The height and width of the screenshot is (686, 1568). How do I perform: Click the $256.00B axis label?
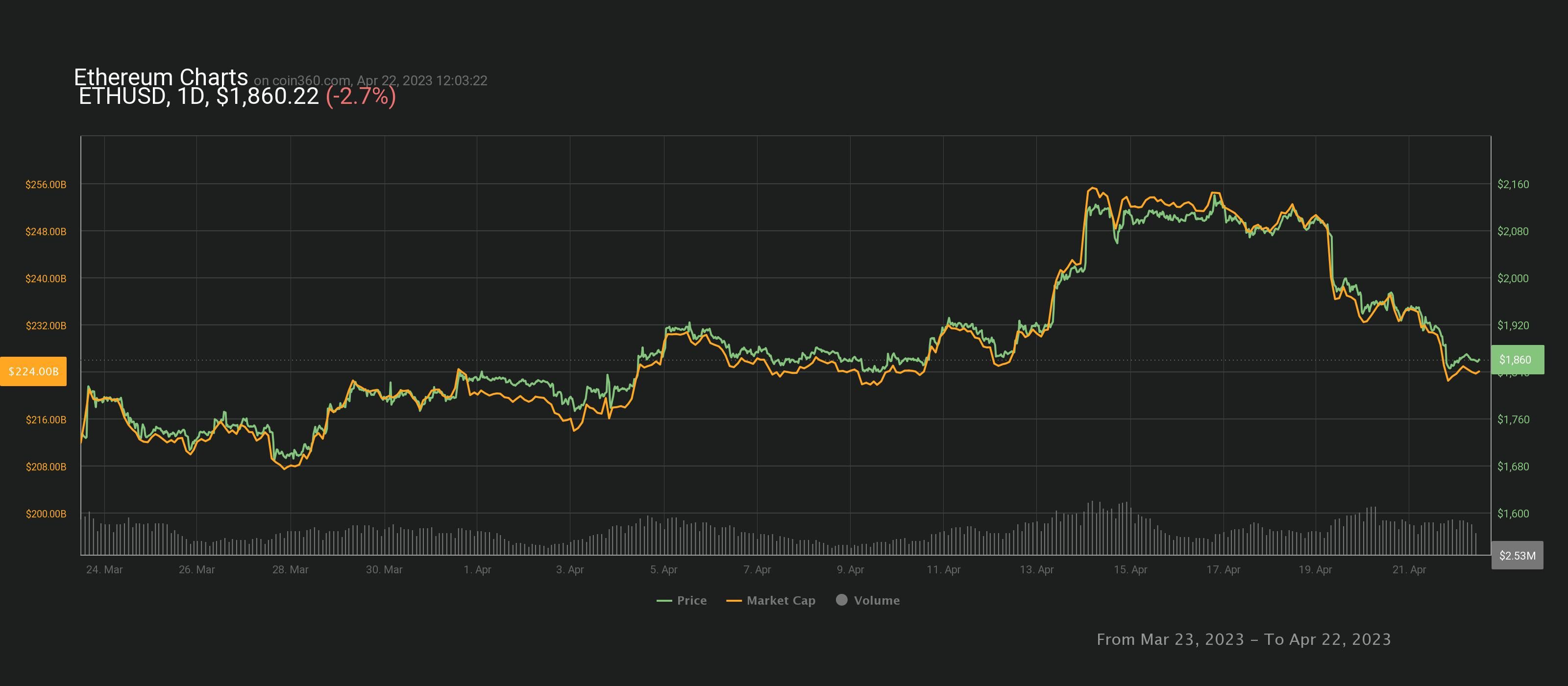(46, 184)
